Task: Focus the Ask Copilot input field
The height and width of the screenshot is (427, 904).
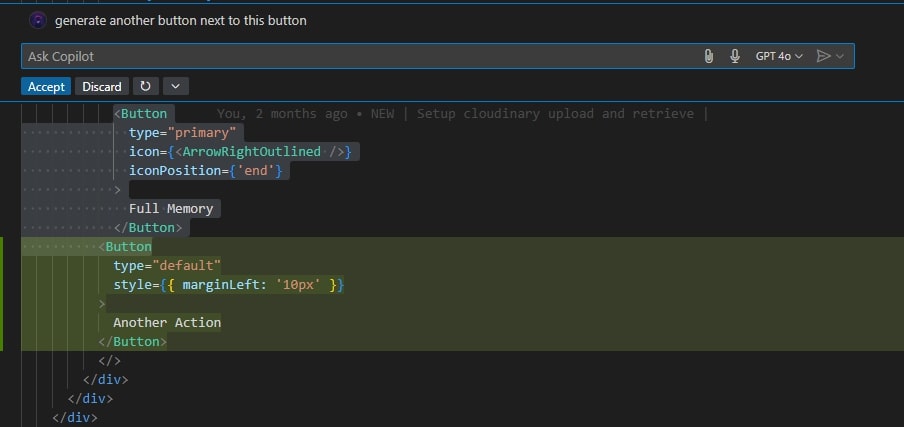Action: (350, 57)
